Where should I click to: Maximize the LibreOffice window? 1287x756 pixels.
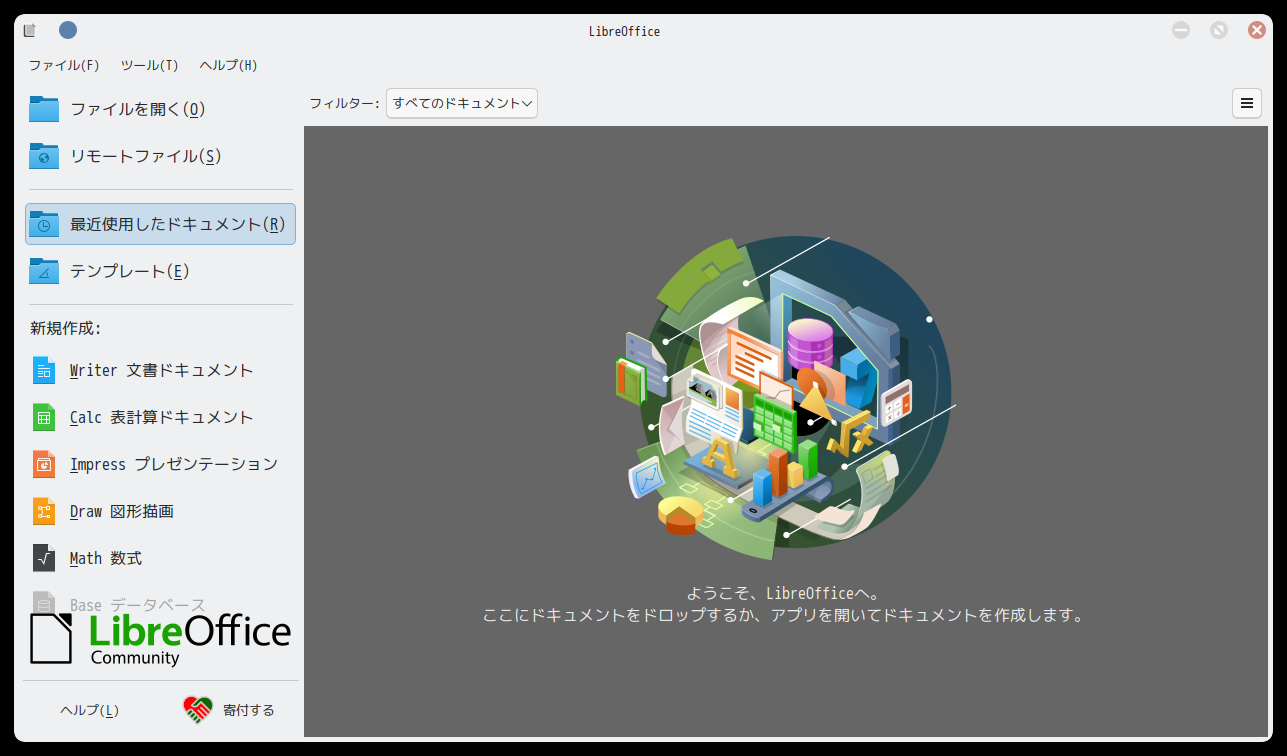(x=1219, y=30)
